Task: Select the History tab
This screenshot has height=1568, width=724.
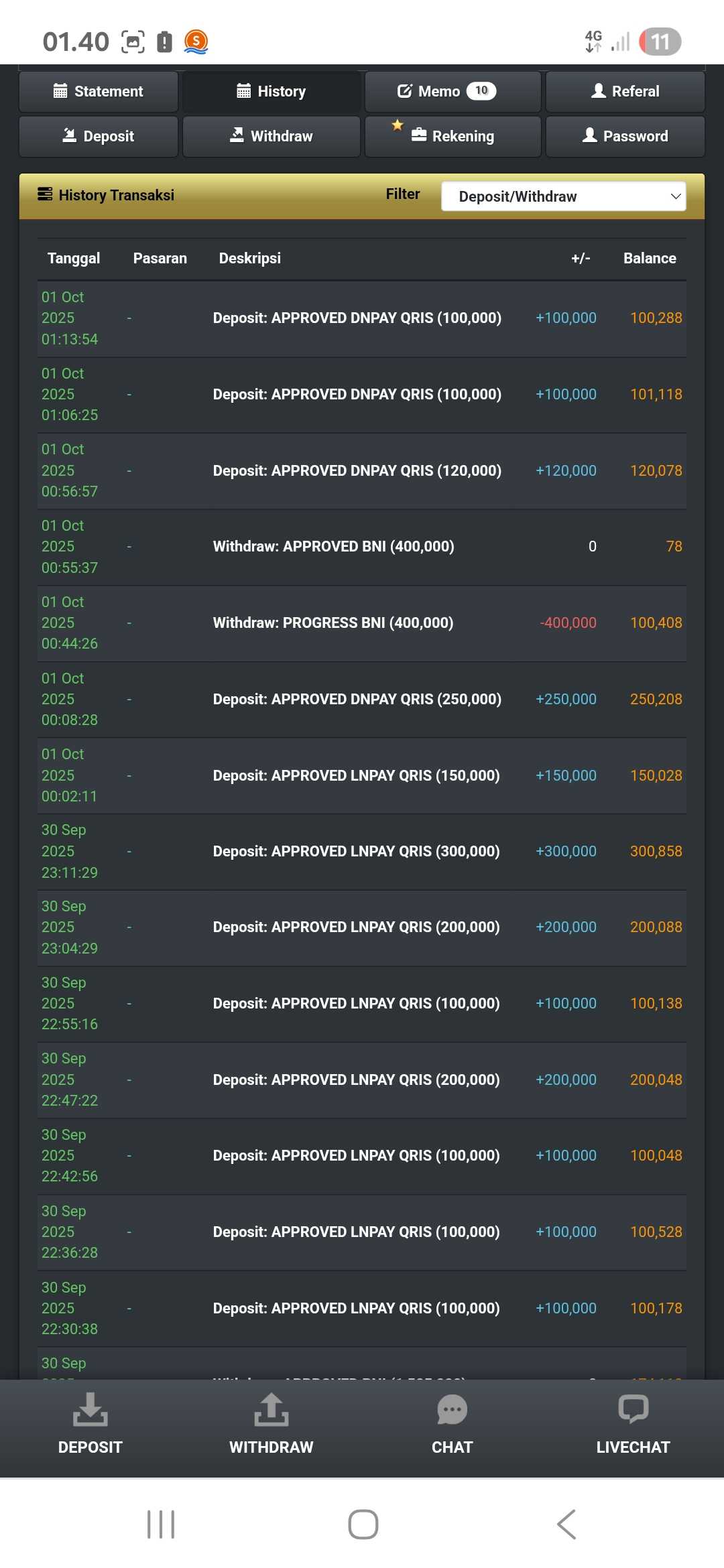Action: pyautogui.click(x=271, y=91)
